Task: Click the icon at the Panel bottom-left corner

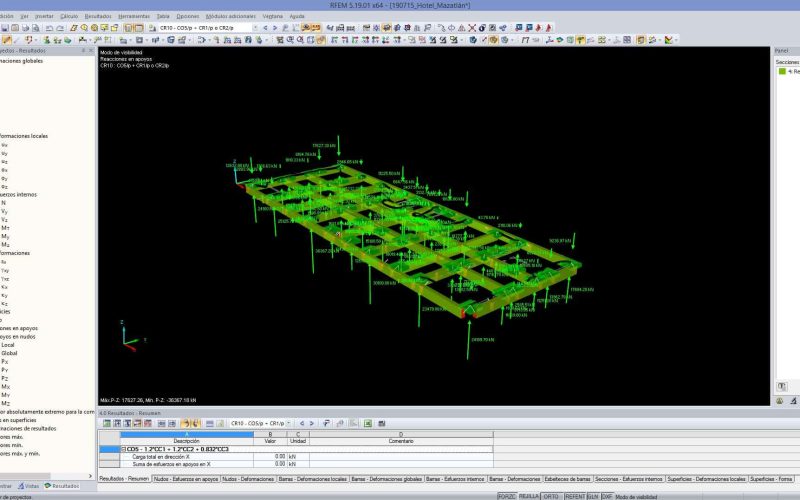Action: (x=782, y=387)
